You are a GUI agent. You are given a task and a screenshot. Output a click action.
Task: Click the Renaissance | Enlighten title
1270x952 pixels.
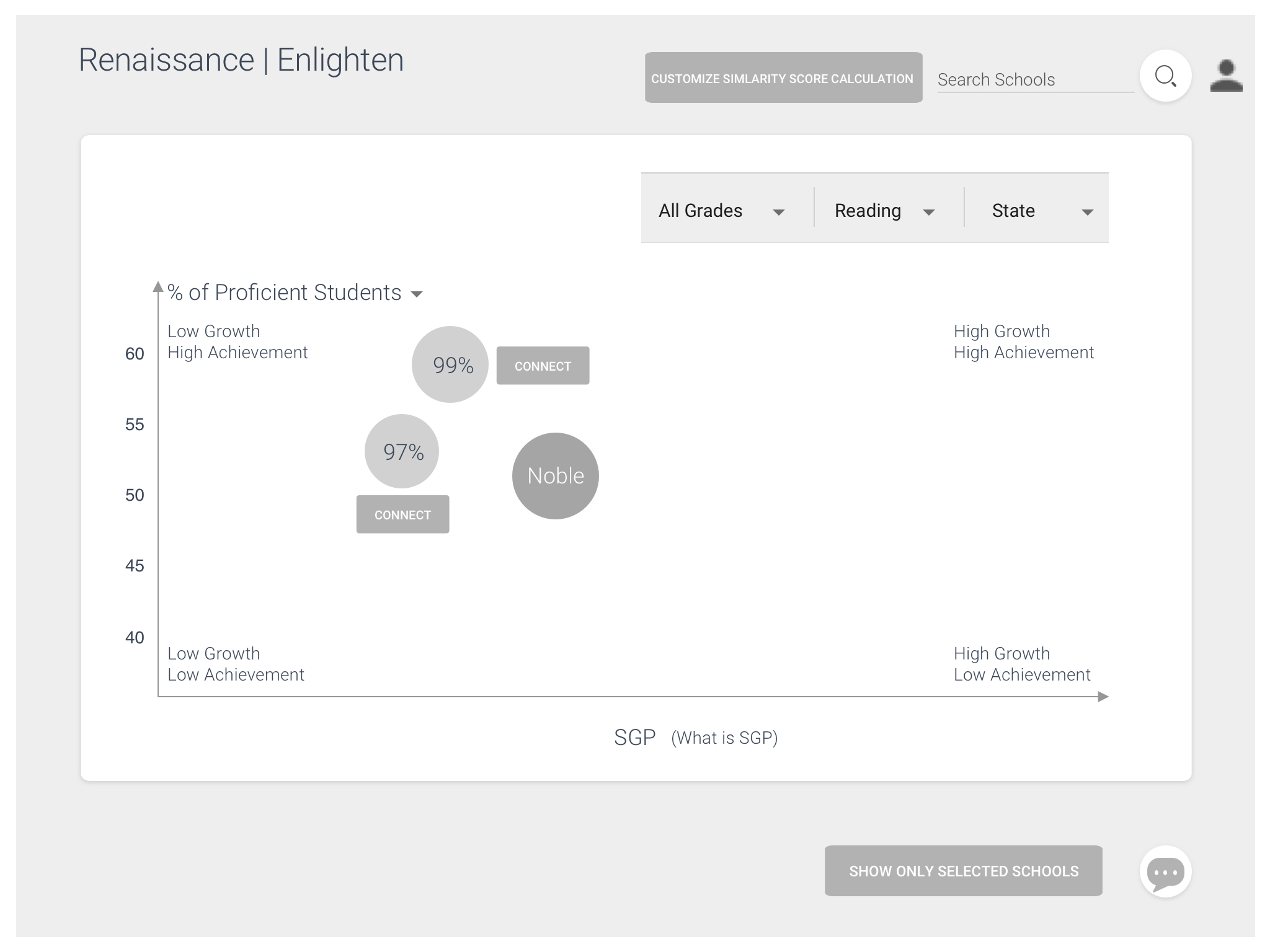(241, 61)
